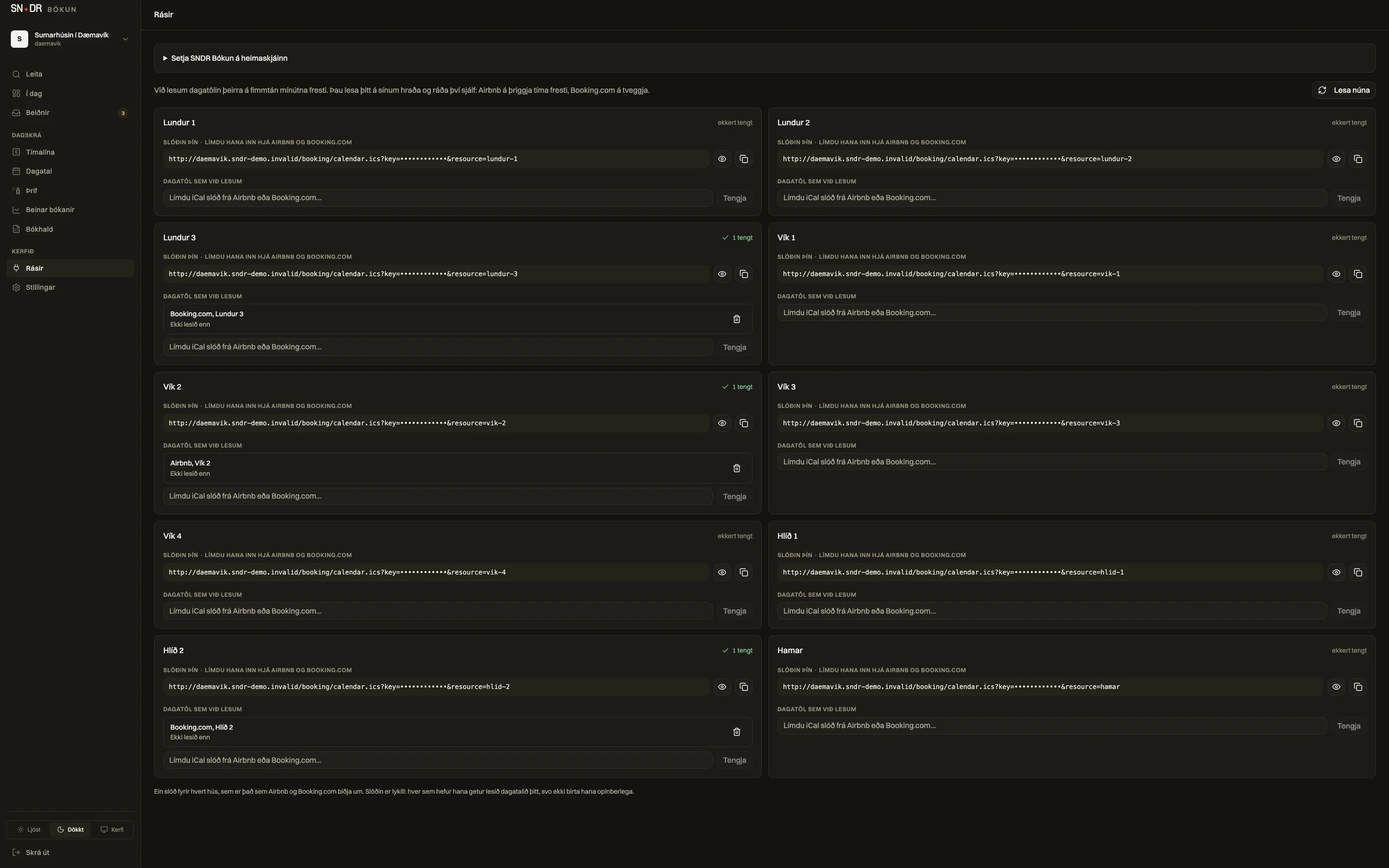
Task: Copy the Vík 3 calendar URL
Action: pos(1358,423)
